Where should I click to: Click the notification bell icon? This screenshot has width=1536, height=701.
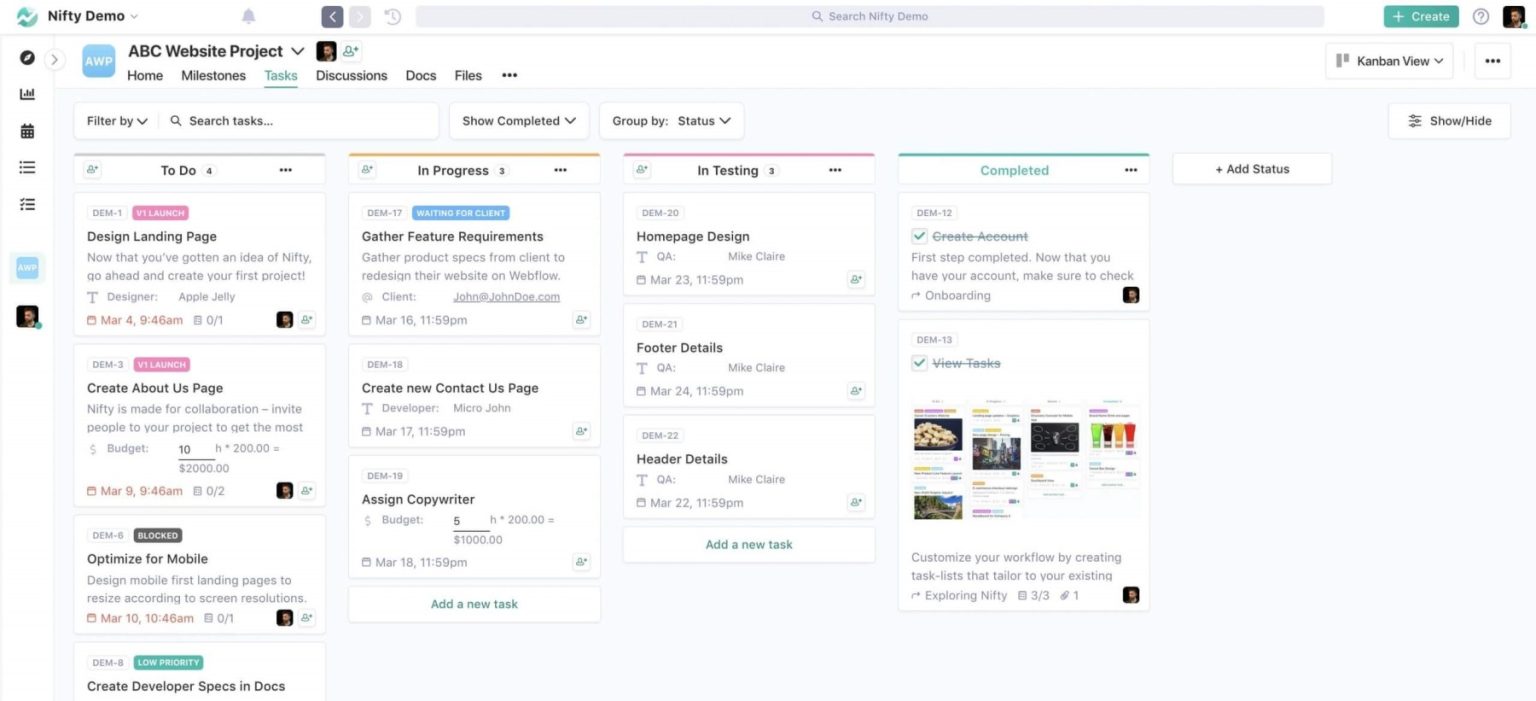coord(248,16)
